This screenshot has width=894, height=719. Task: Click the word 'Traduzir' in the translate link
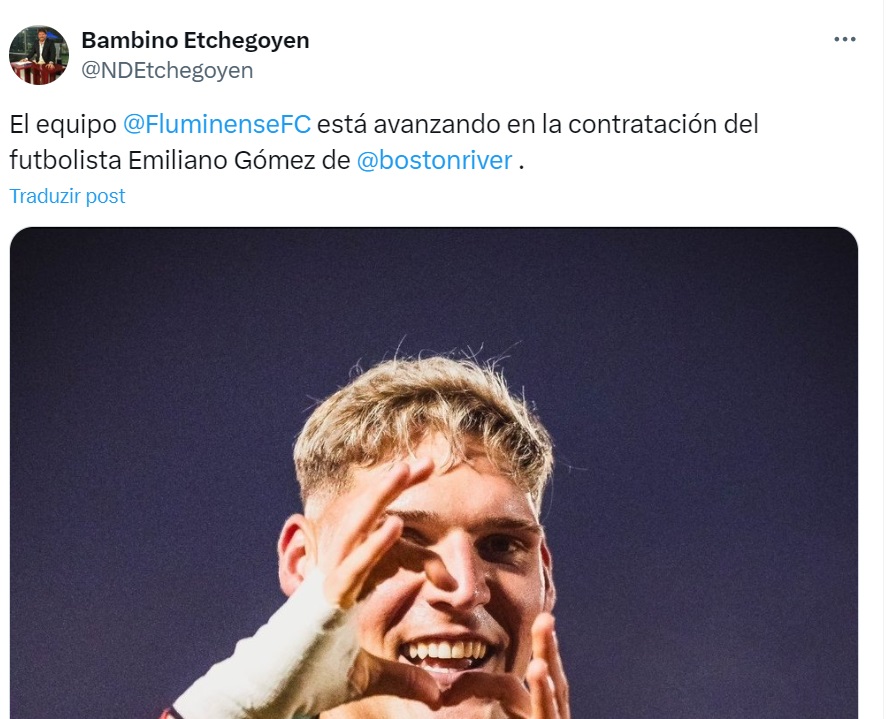(x=44, y=196)
